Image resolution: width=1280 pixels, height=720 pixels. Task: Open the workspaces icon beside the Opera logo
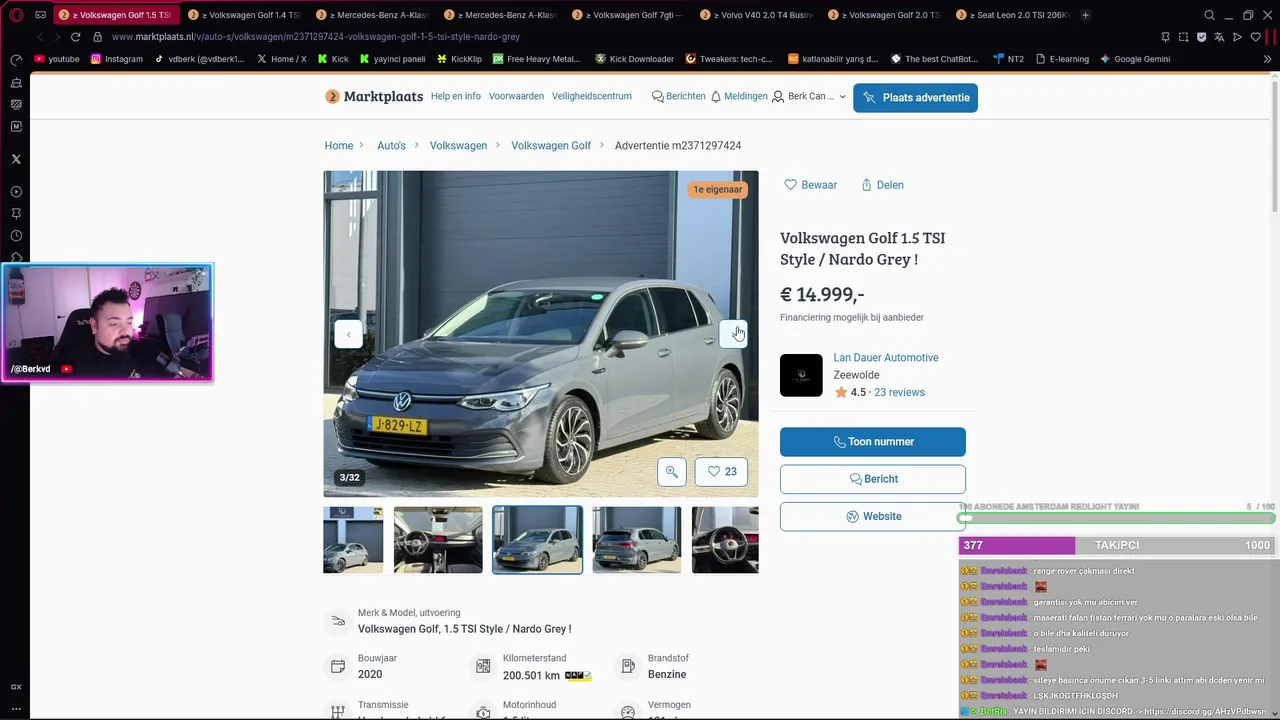pyautogui.click(x=40, y=15)
